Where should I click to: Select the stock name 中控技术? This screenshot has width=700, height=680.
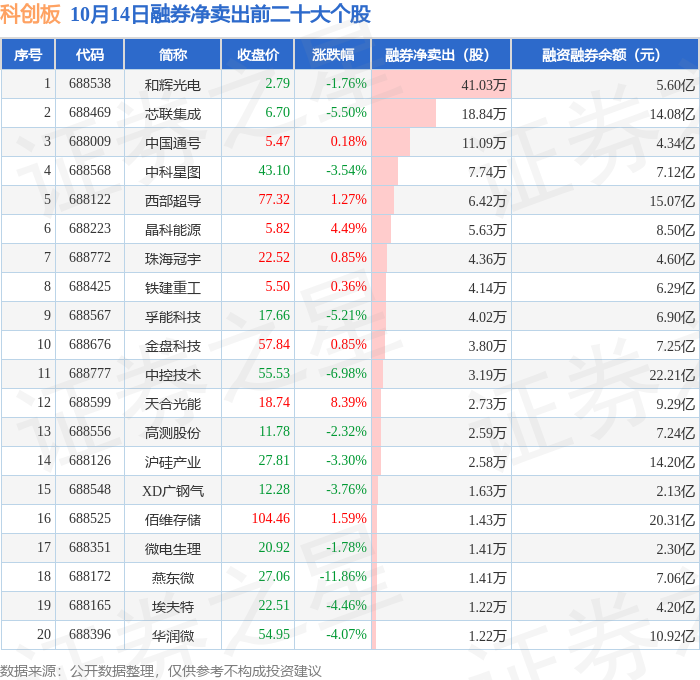173,375
